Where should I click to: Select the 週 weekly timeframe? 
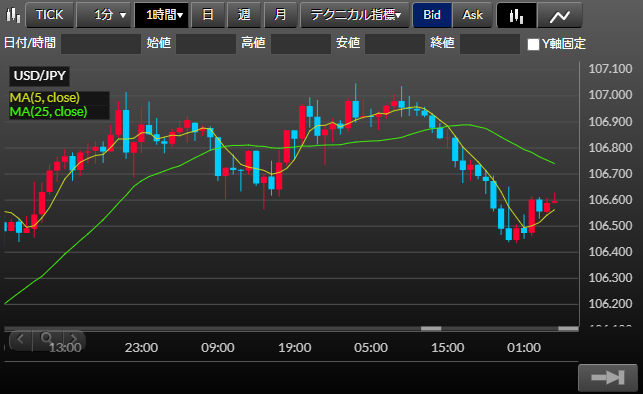[x=244, y=15]
